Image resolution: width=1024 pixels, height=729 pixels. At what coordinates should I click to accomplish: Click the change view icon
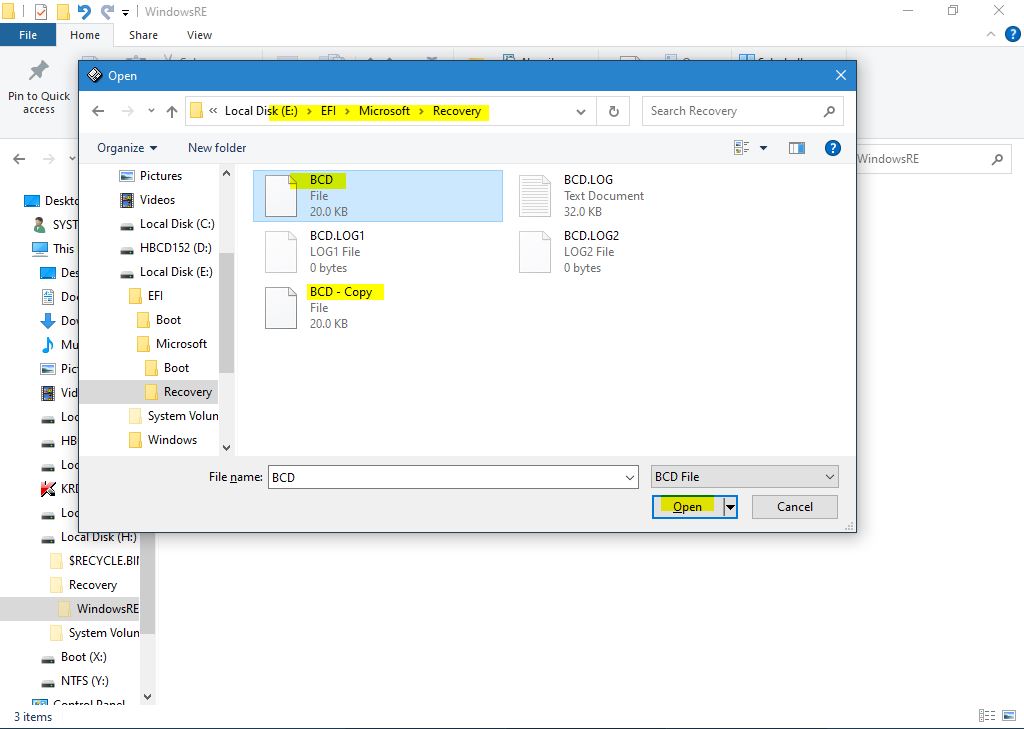(x=742, y=148)
